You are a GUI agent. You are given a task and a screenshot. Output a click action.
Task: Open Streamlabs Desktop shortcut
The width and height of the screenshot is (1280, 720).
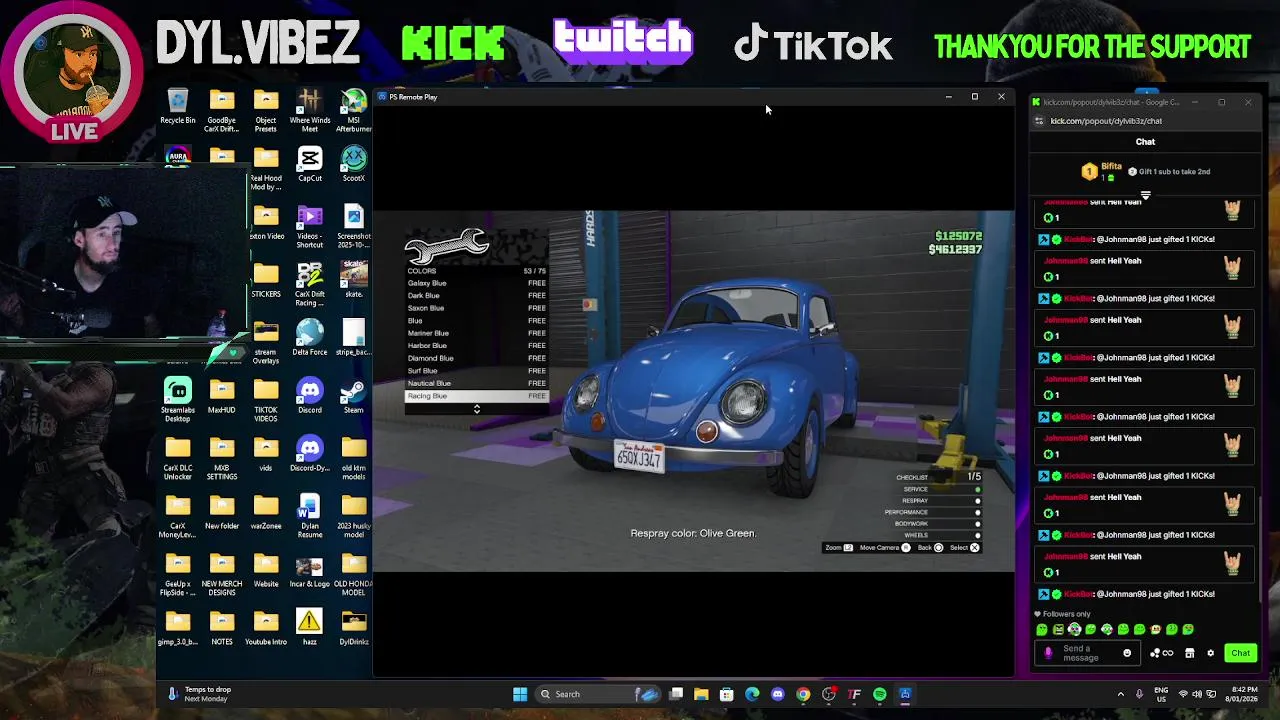click(178, 400)
